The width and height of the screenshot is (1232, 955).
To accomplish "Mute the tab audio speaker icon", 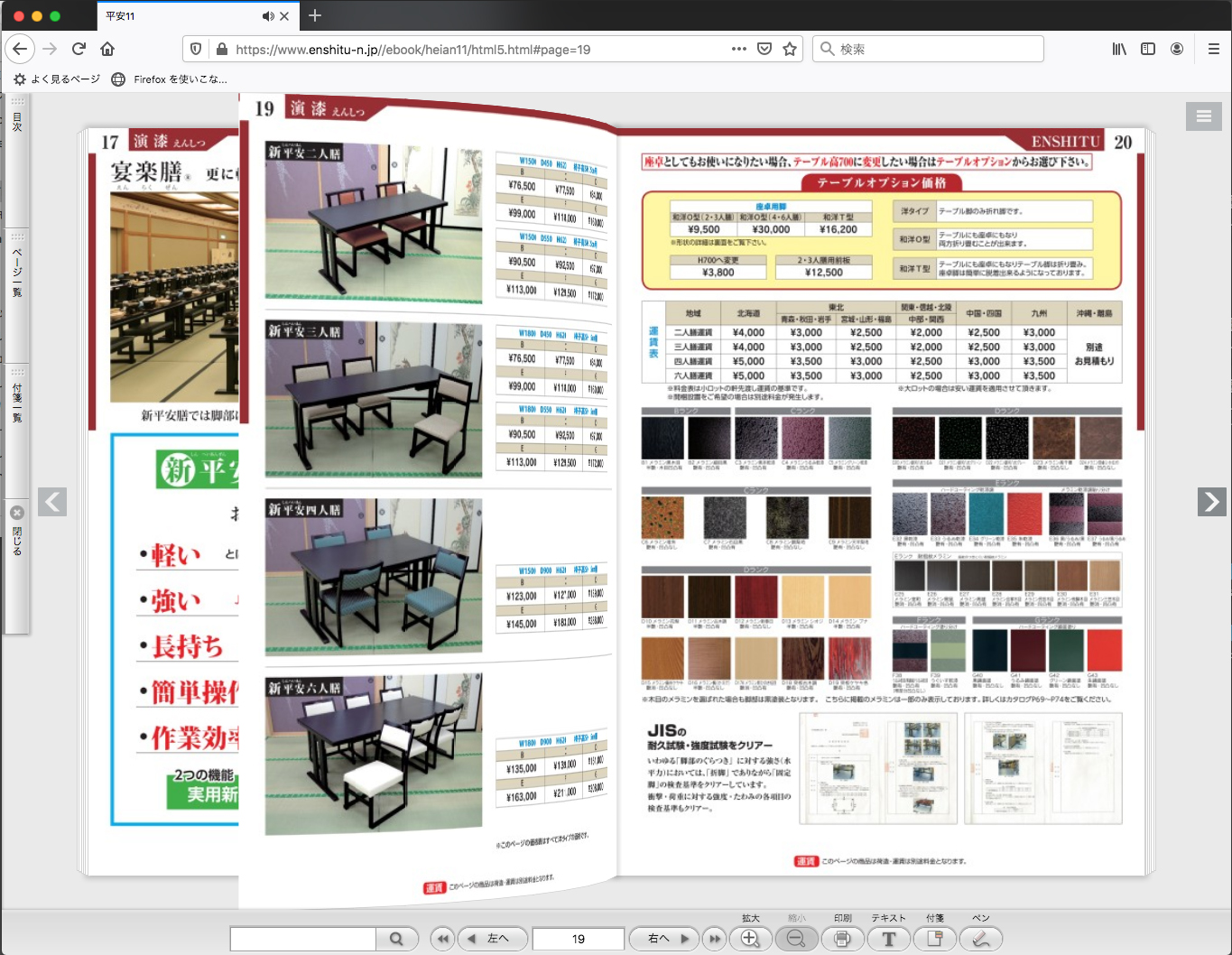I will [x=268, y=16].
